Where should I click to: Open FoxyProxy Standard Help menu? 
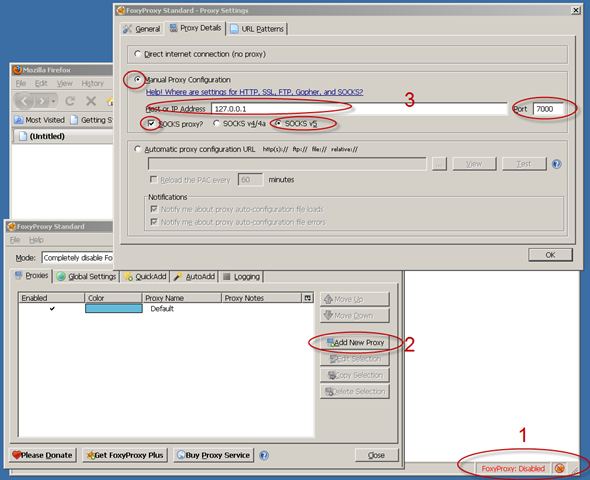[x=36, y=240]
